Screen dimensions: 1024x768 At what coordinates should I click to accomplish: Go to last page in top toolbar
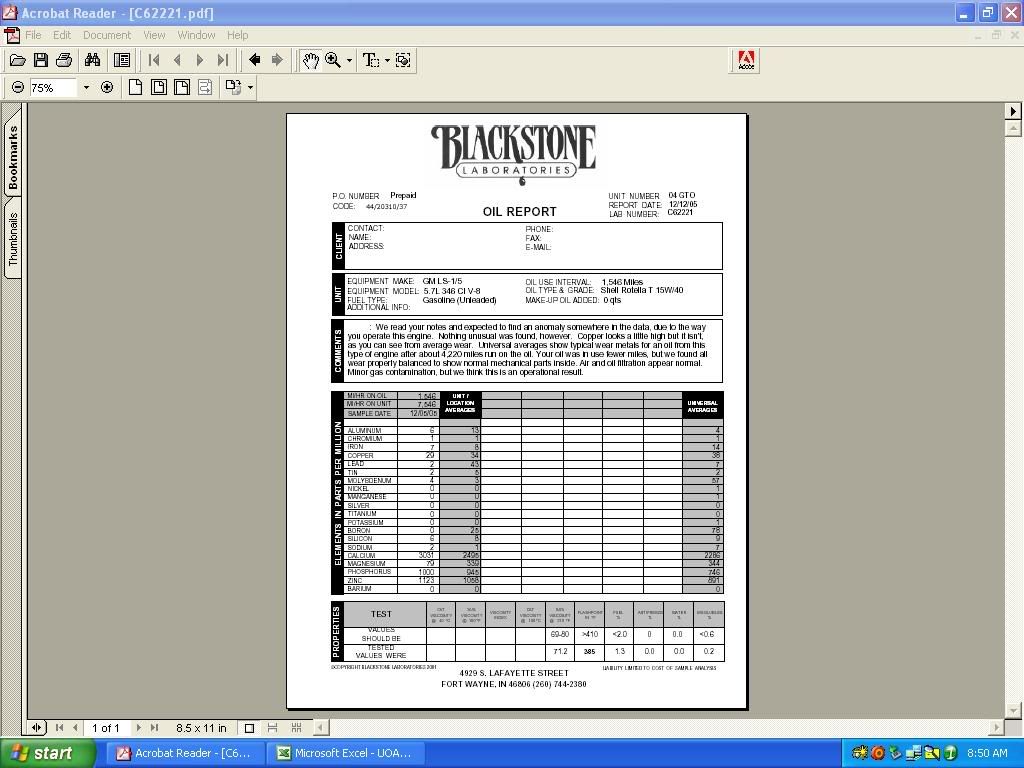coord(223,61)
